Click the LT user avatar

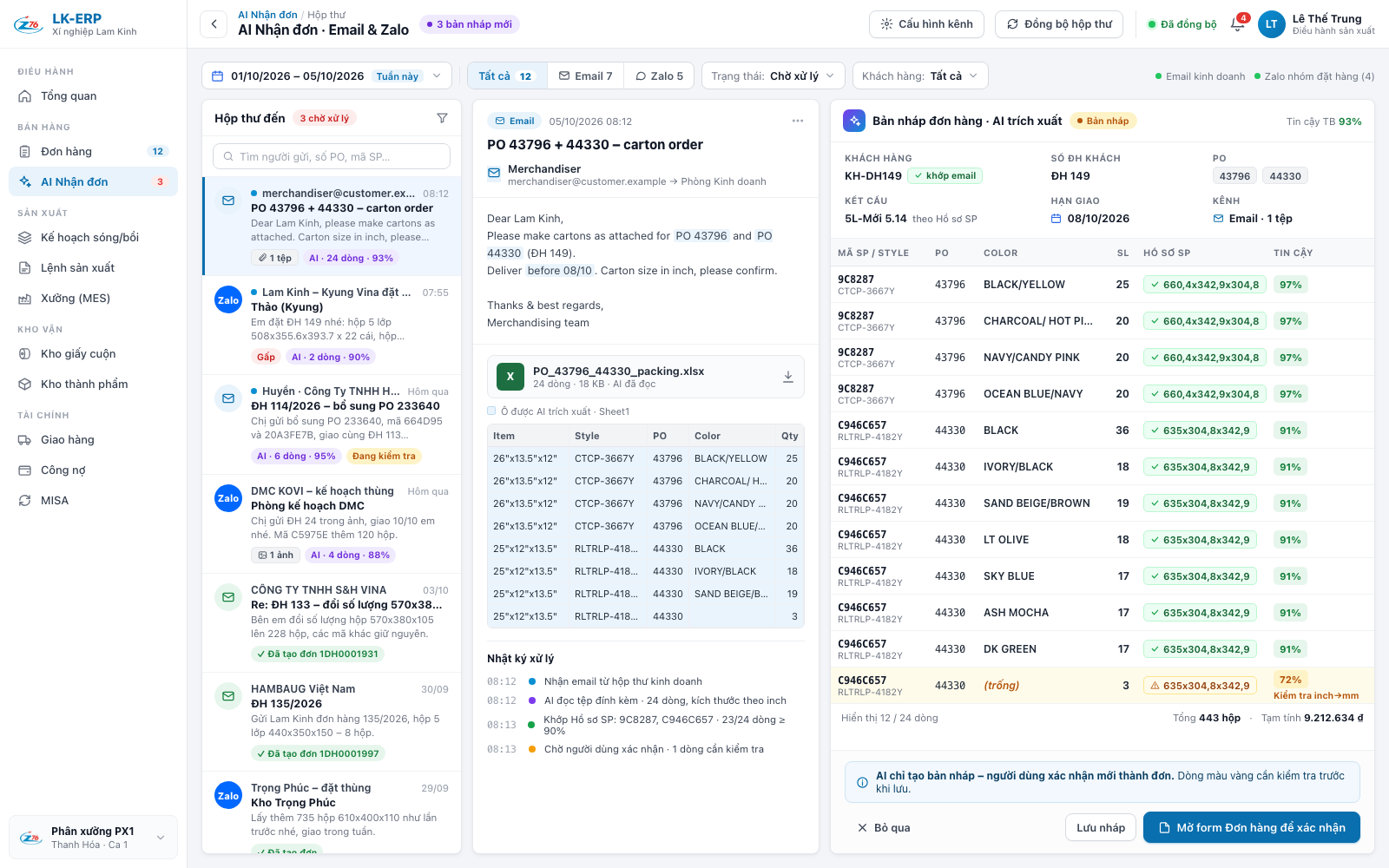pos(1271,24)
